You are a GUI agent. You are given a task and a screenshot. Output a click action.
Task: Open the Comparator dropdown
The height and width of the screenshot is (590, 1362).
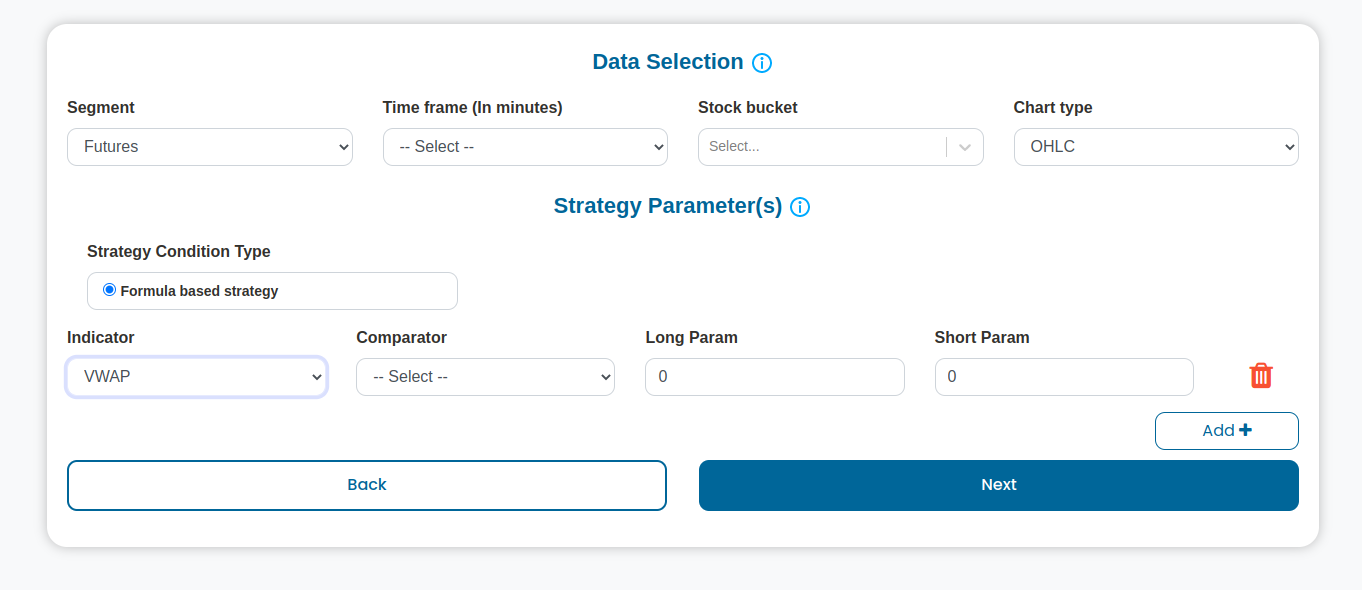pyautogui.click(x=485, y=377)
